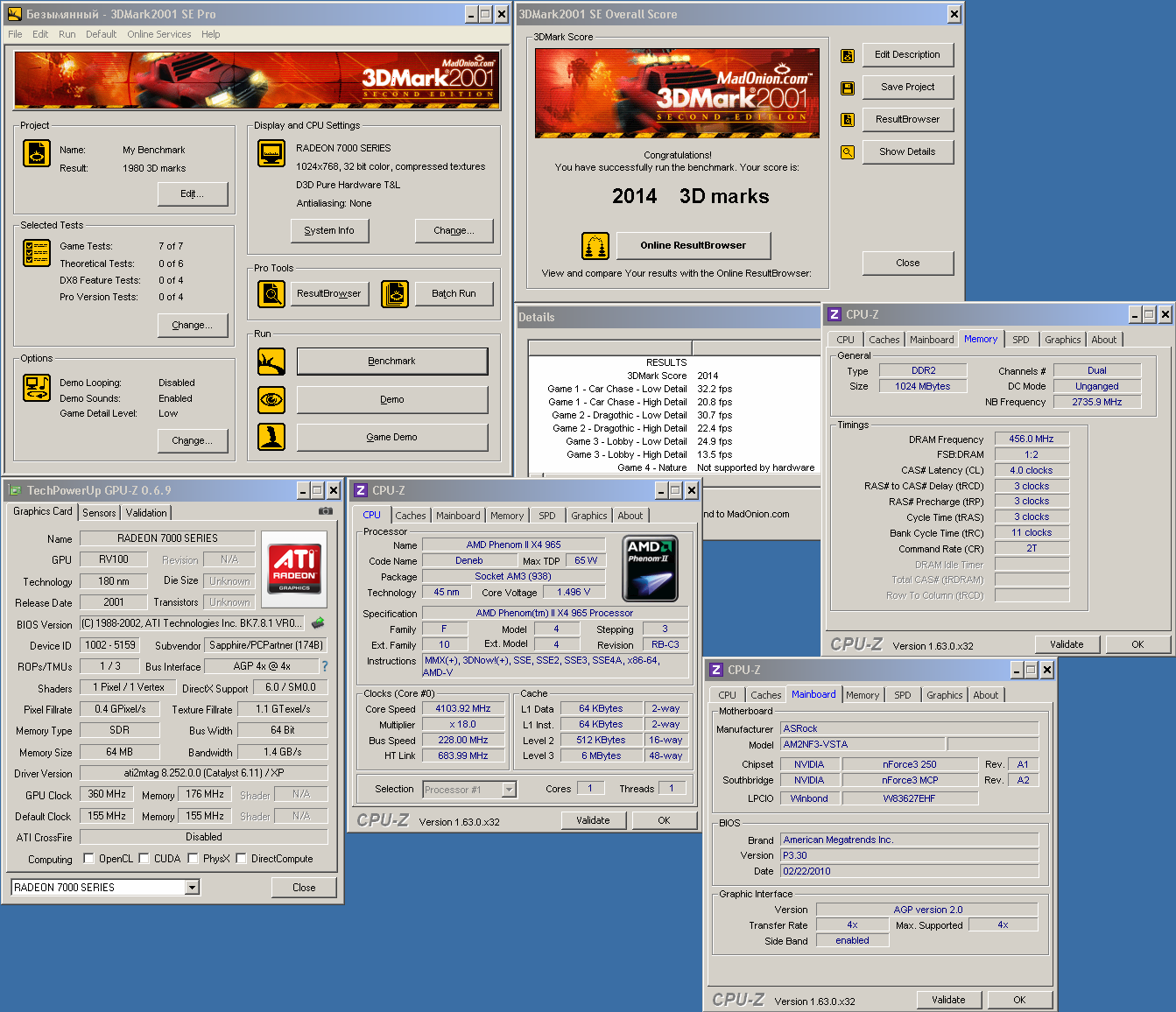Click Change... button under Options
Viewport: 1176px width, 1012px height.
[x=193, y=440]
